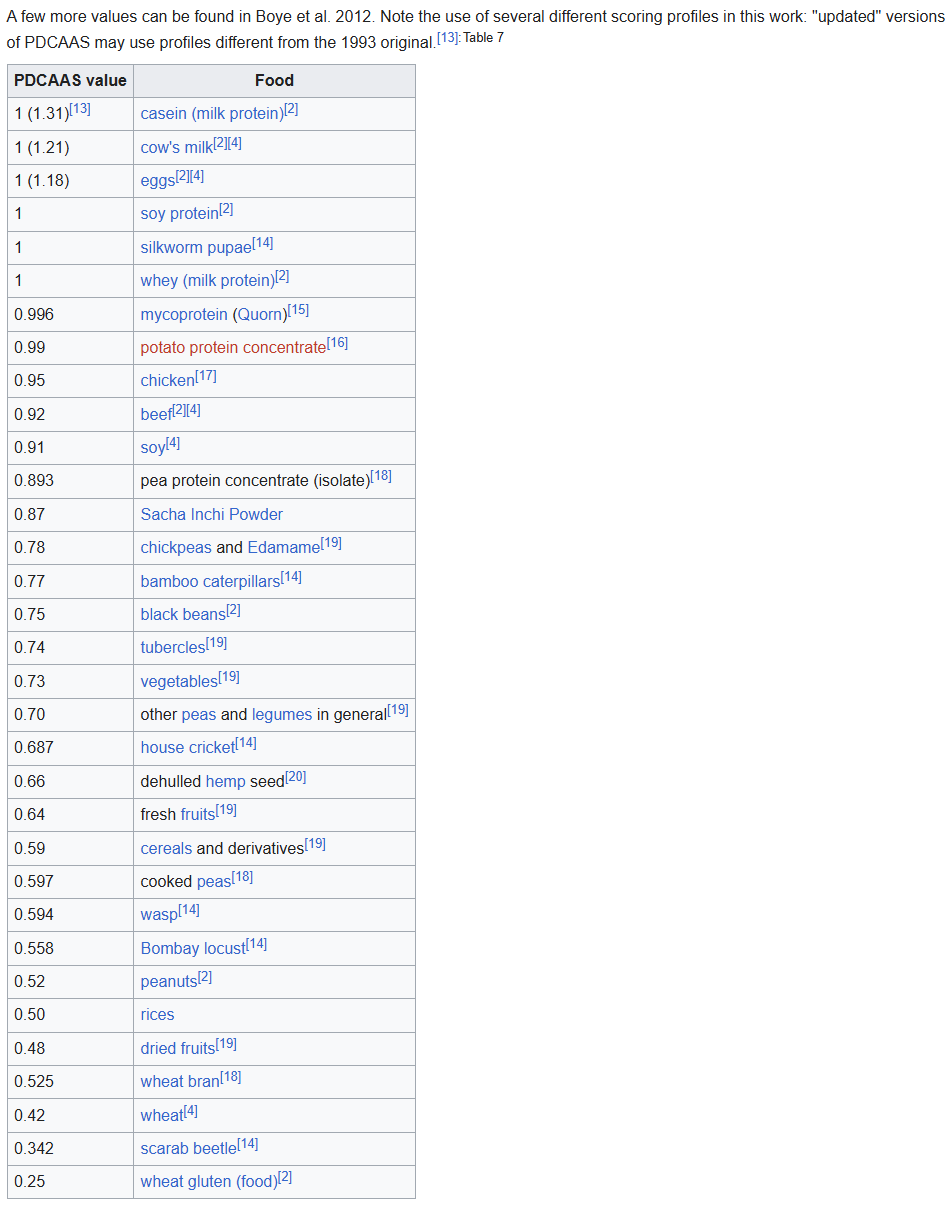The image size is (951, 1215).
Task: Follow the fruits link in the 0.64 row
Action: [x=198, y=815]
